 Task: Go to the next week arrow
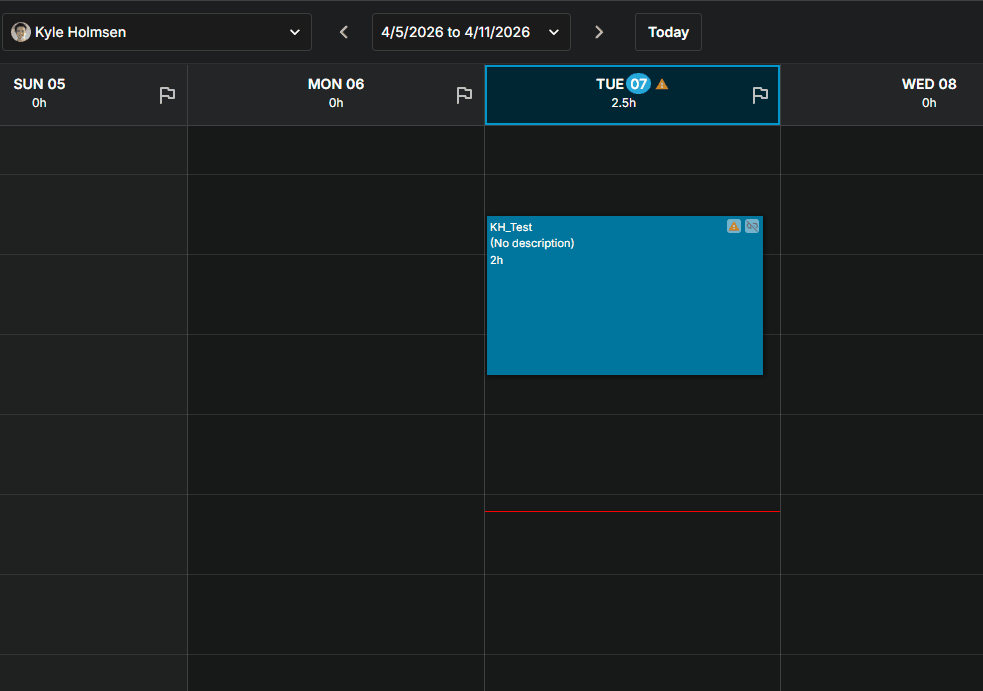click(x=599, y=32)
